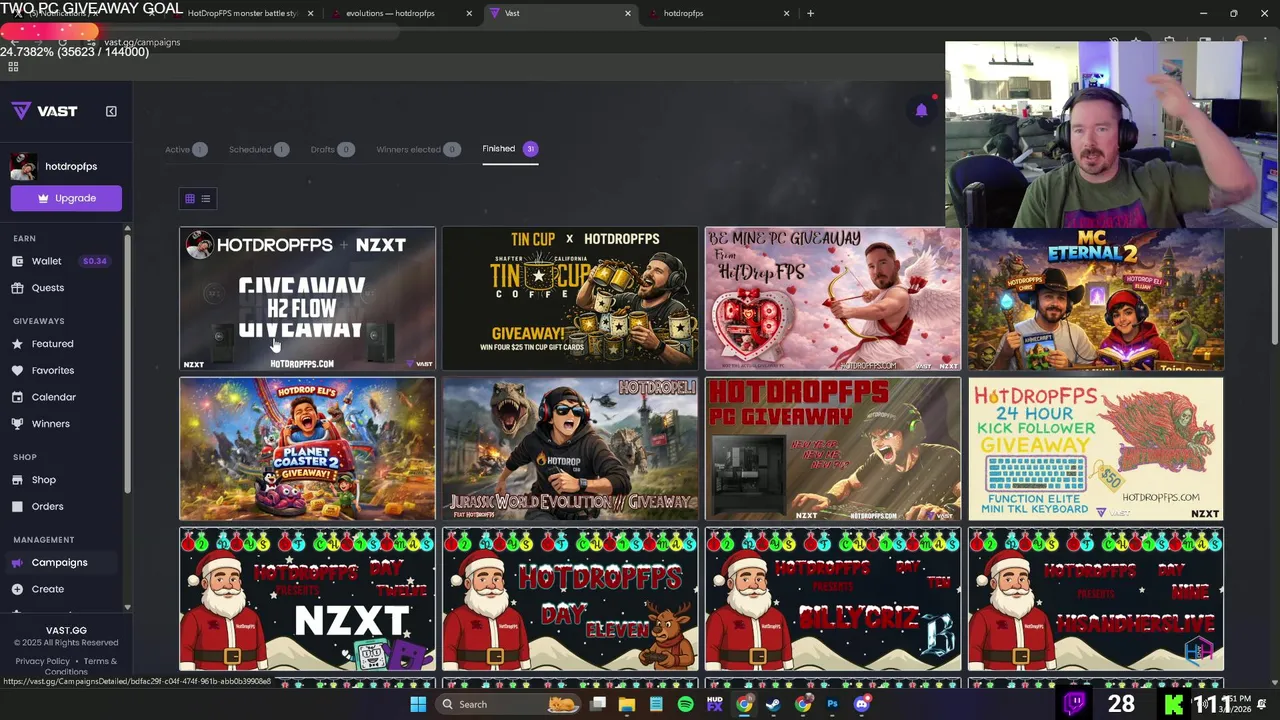The image size is (1280, 720).
Task: Click the Upgrade button
Action: [66, 198]
